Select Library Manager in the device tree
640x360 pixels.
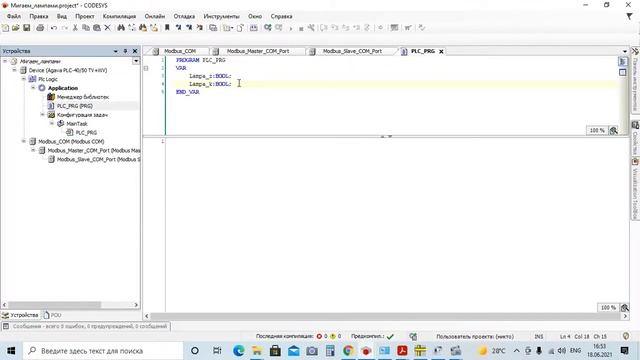pyautogui.click(x=82, y=97)
